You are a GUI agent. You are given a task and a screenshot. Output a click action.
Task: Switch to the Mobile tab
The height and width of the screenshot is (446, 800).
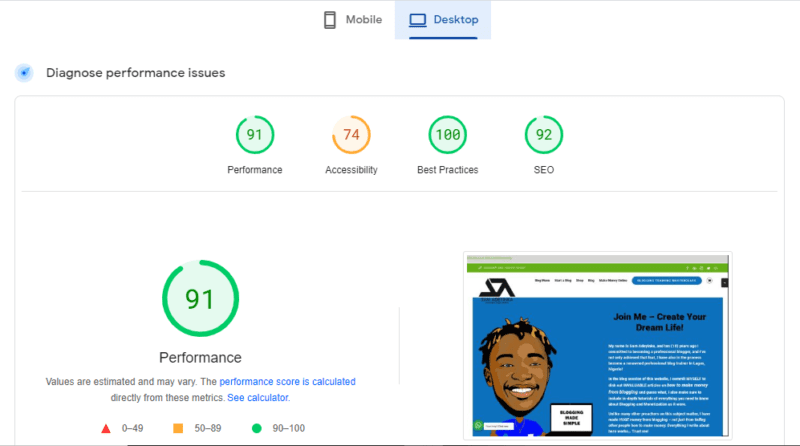coord(353,20)
